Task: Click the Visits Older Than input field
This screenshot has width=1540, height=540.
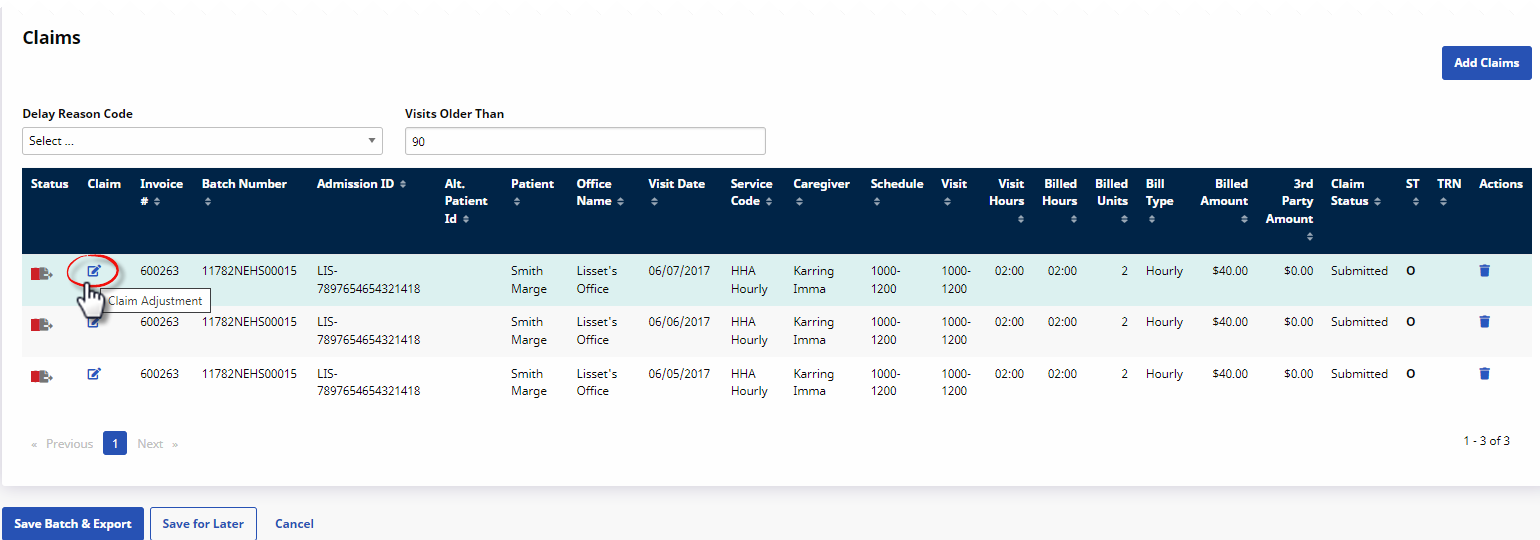Action: [585, 141]
